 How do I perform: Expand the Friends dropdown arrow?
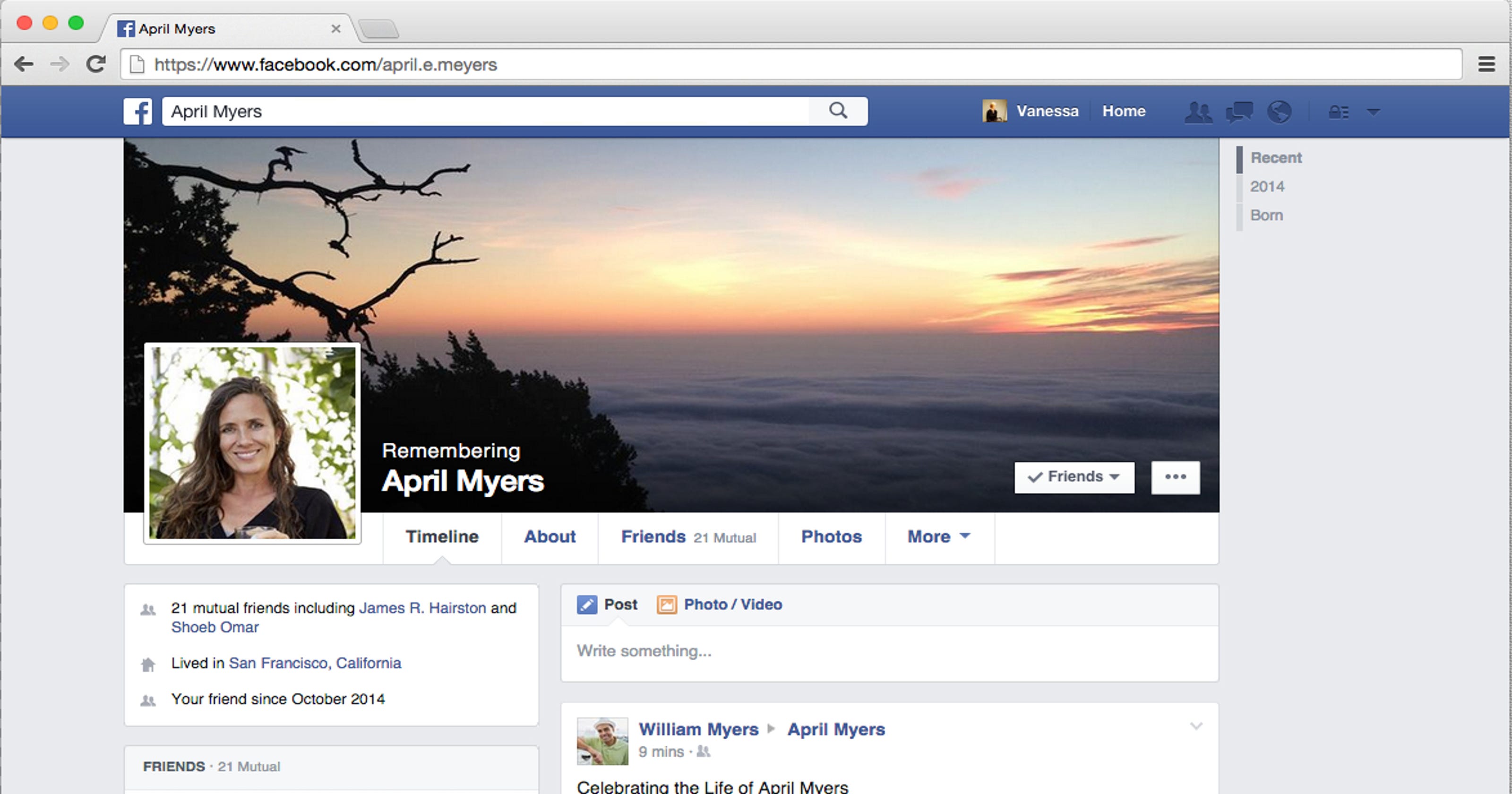pos(1114,477)
